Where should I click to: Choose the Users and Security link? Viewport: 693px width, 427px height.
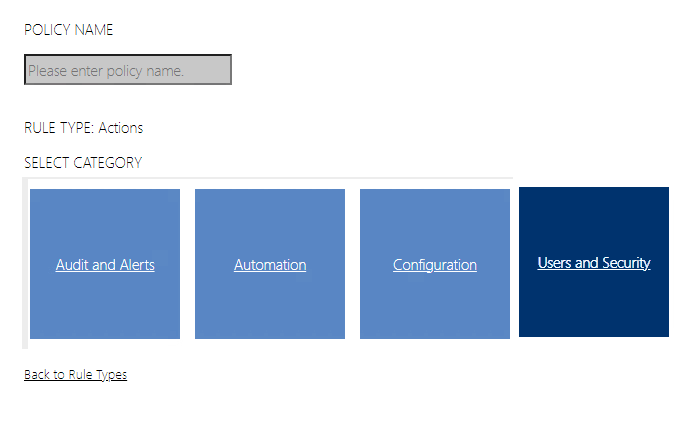(x=594, y=263)
